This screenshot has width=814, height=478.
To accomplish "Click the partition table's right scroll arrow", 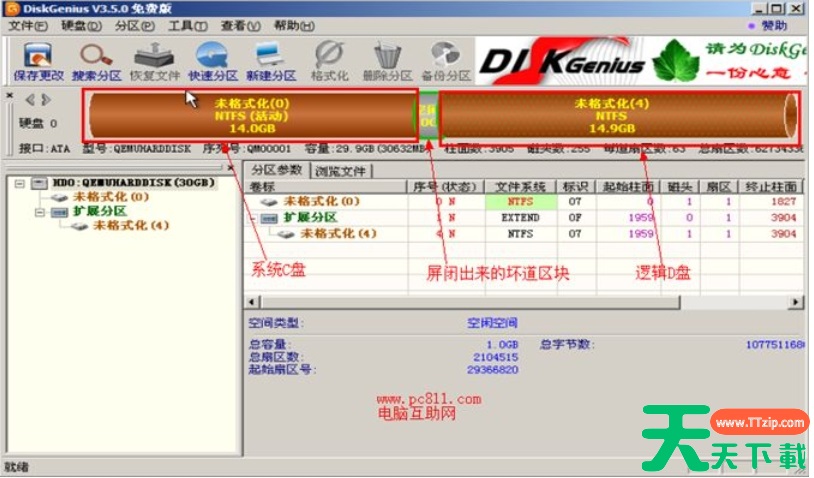I will tap(797, 302).
